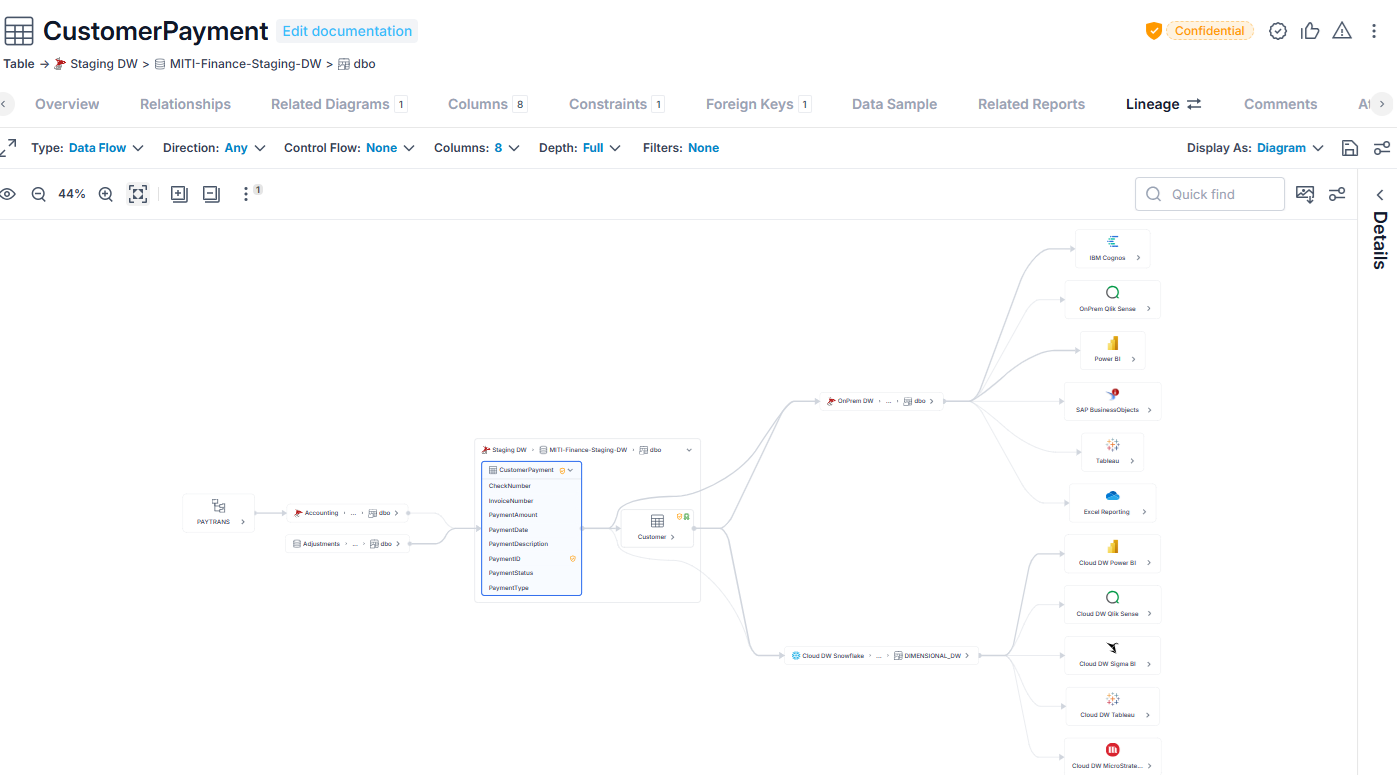
Task: Toggle the certified checkmark badge
Action: (1278, 31)
